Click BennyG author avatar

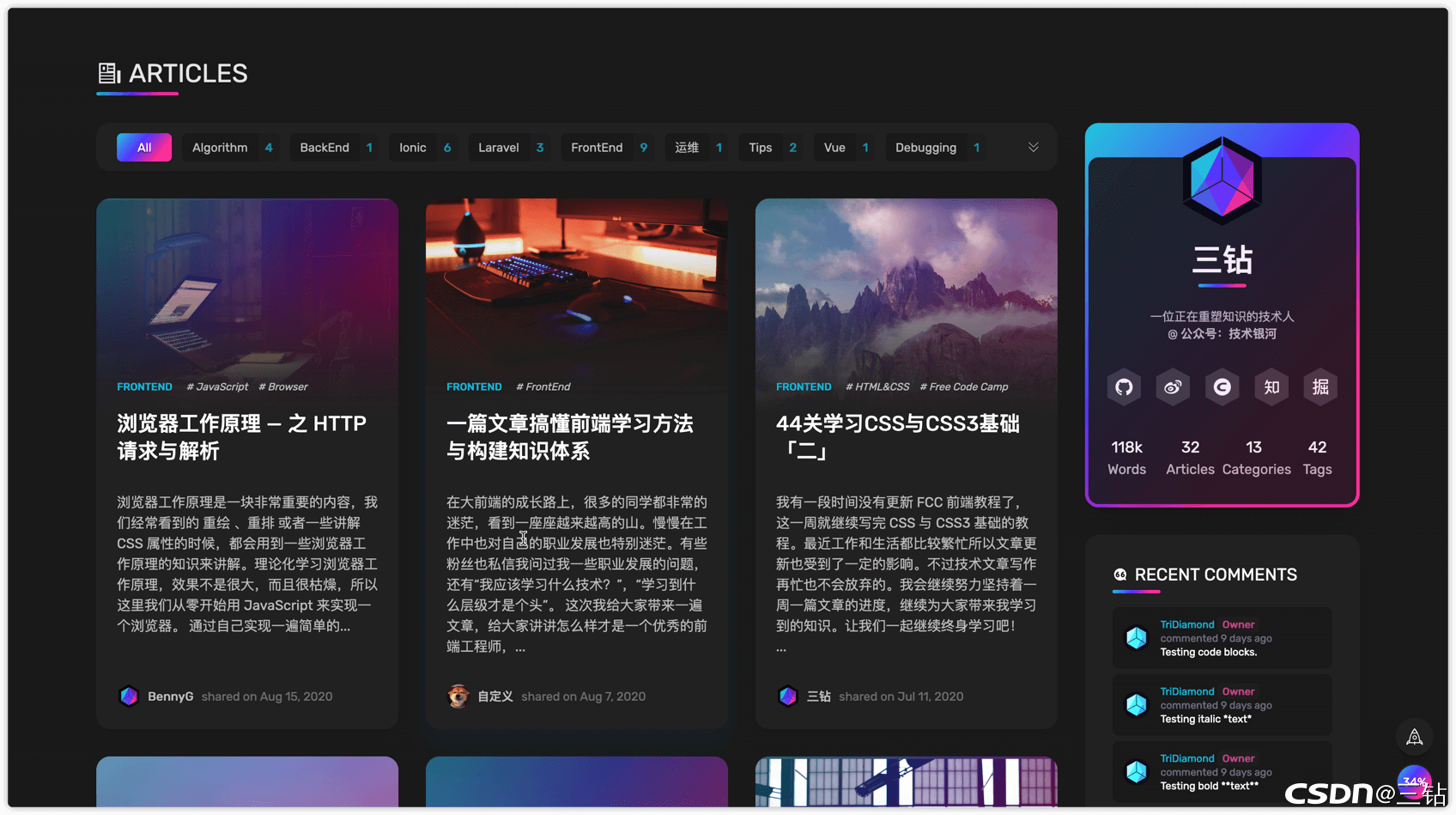[x=129, y=696]
